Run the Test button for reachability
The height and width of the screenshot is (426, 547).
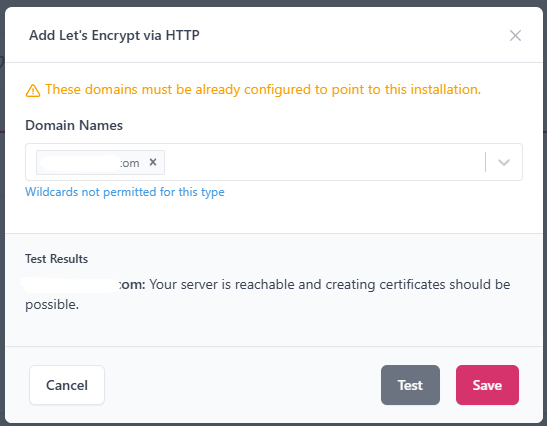410,385
